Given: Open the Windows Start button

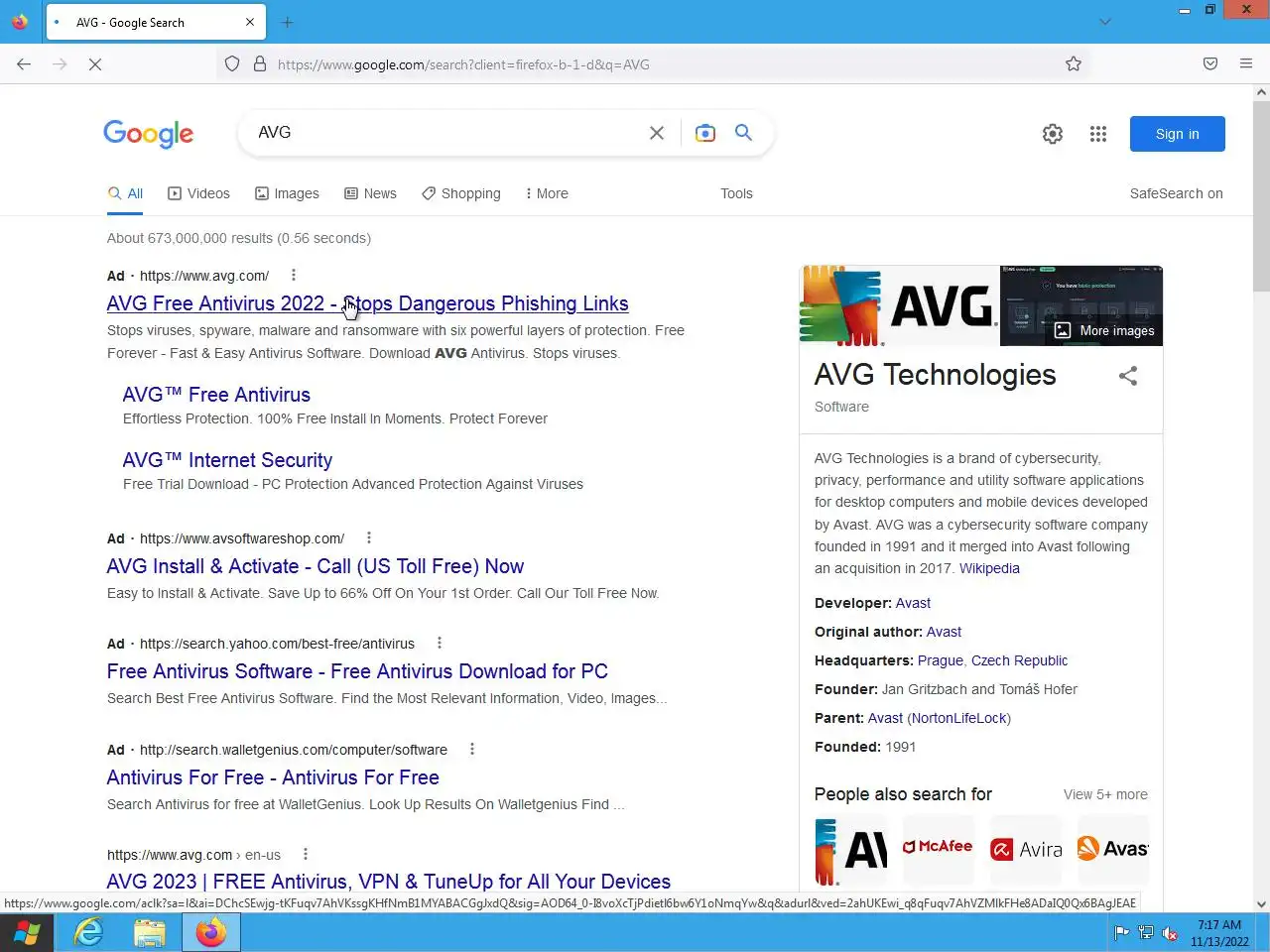Looking at the screenshot, I should (27, 933).
